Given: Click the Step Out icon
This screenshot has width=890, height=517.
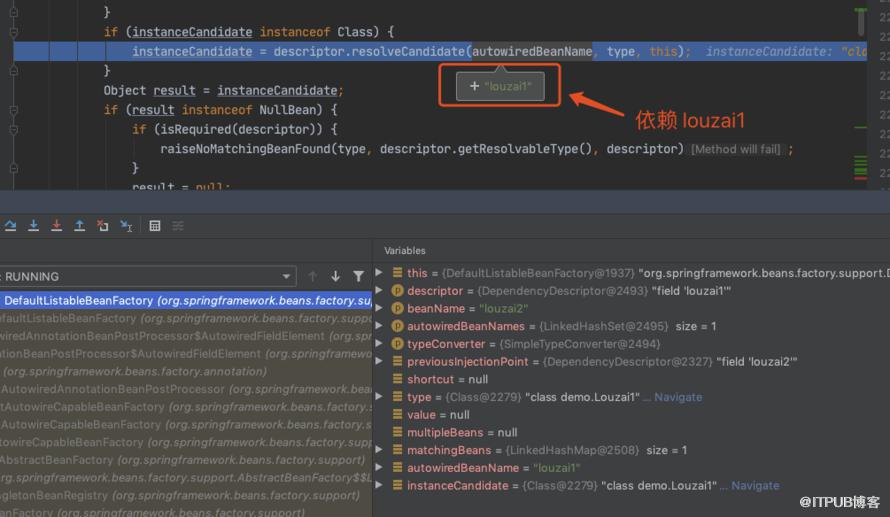Looking at the screenshot, I should 79,226.
